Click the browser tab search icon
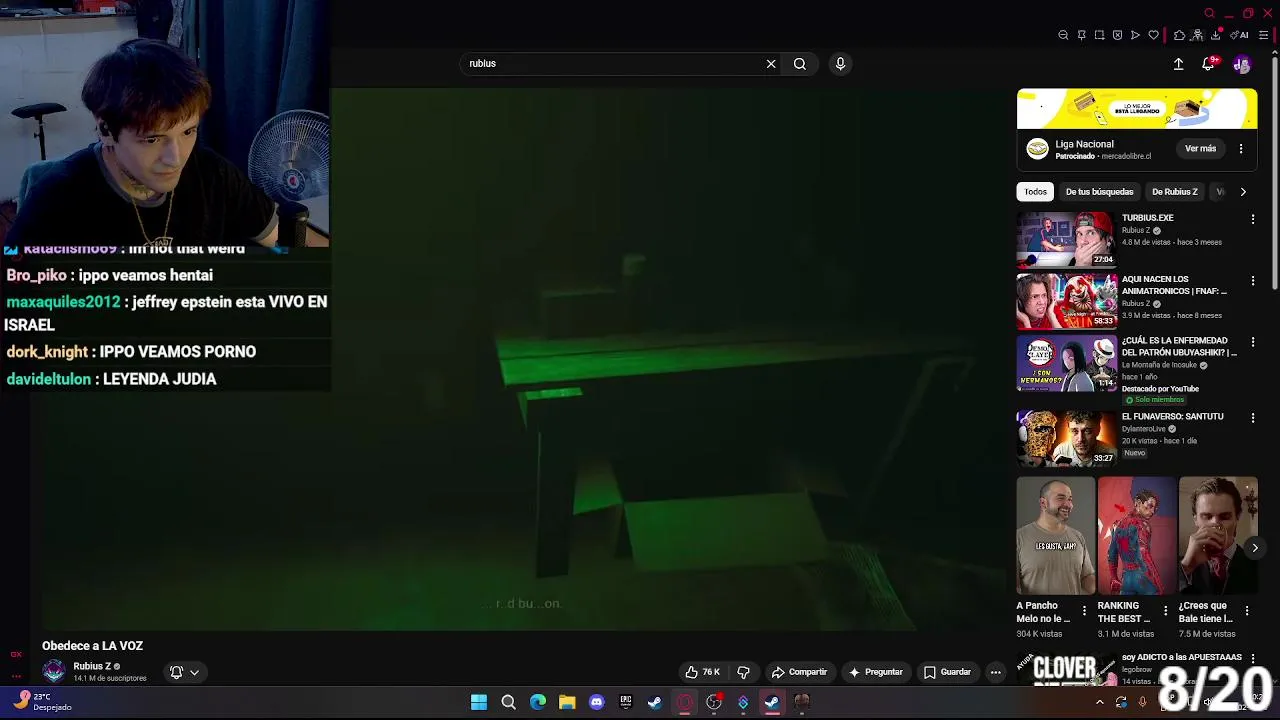Screen dimensions: 1280x720 pos(1209,13)
